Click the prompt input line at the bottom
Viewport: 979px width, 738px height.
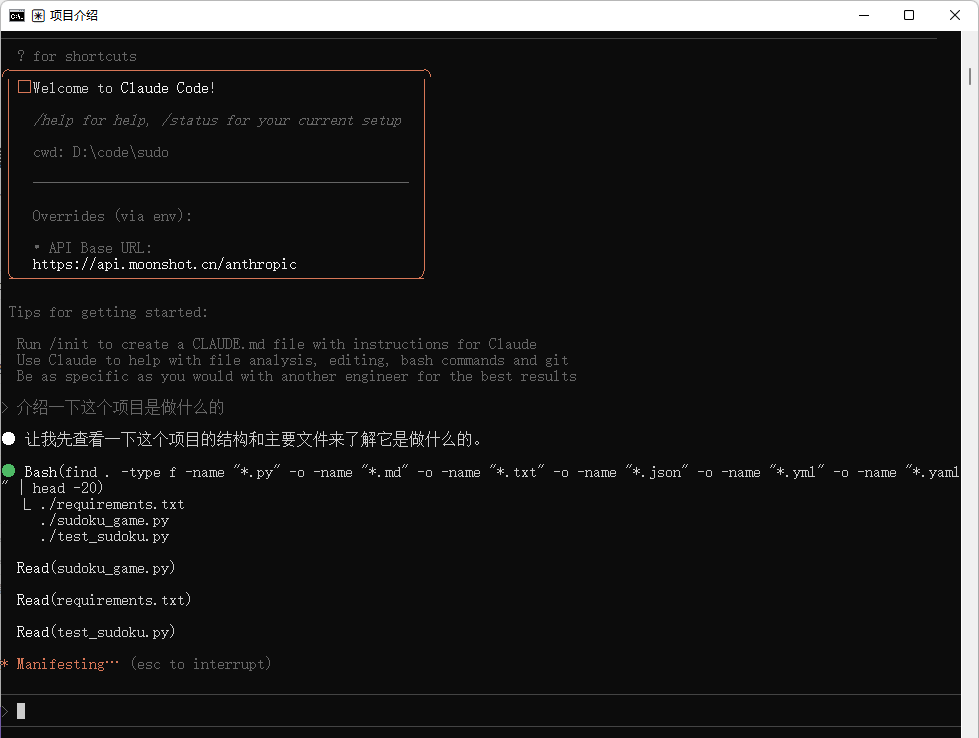point(480,711)
